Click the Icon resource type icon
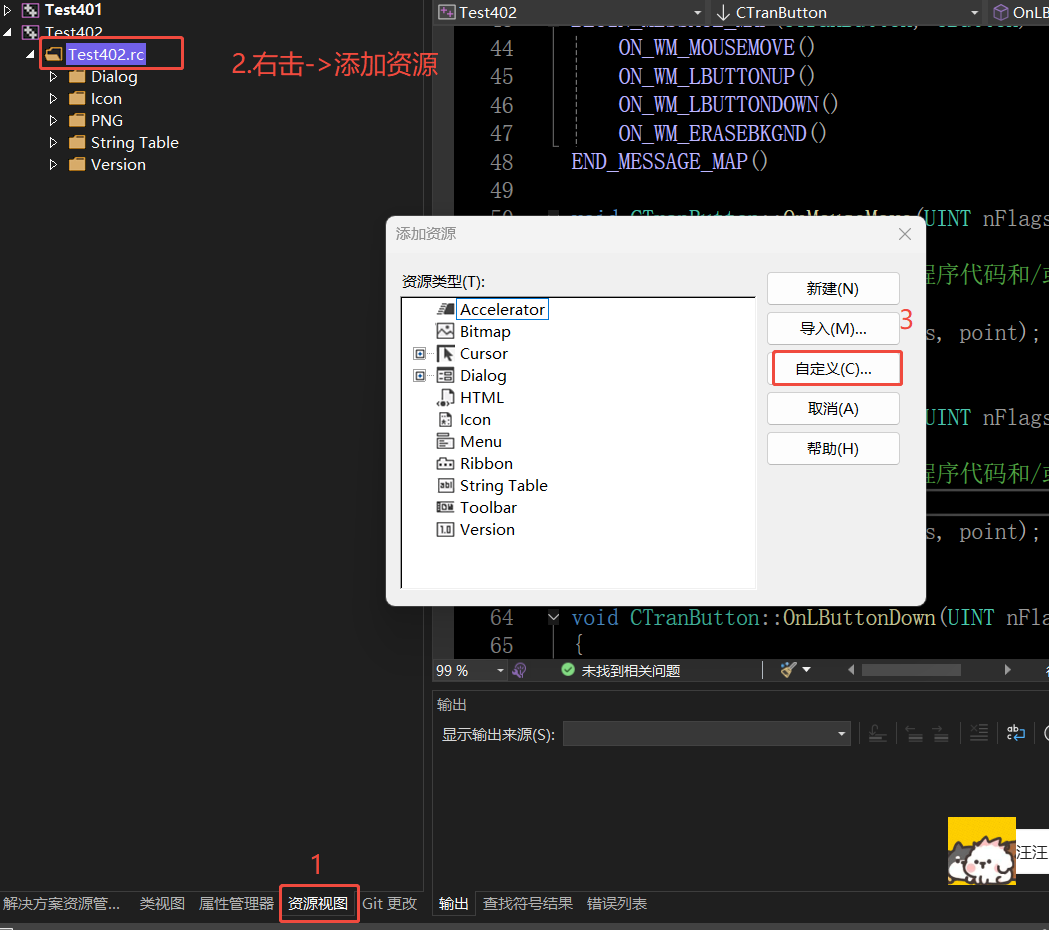Viewport: 1049px width, 930px height. point(446,420)
